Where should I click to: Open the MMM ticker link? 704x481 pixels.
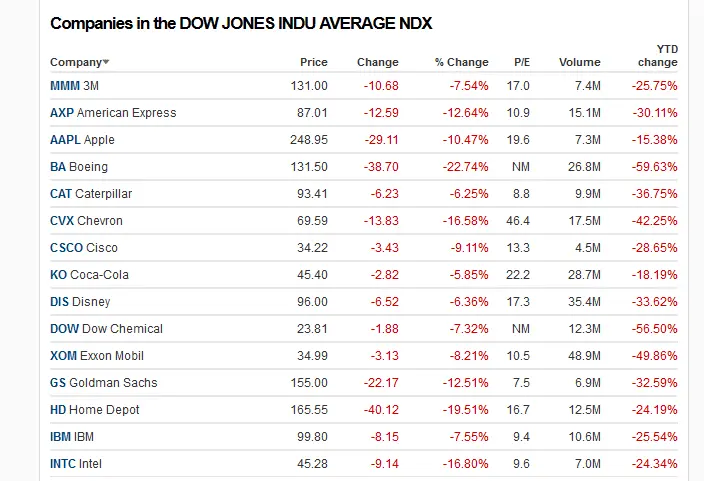[64, 86]
